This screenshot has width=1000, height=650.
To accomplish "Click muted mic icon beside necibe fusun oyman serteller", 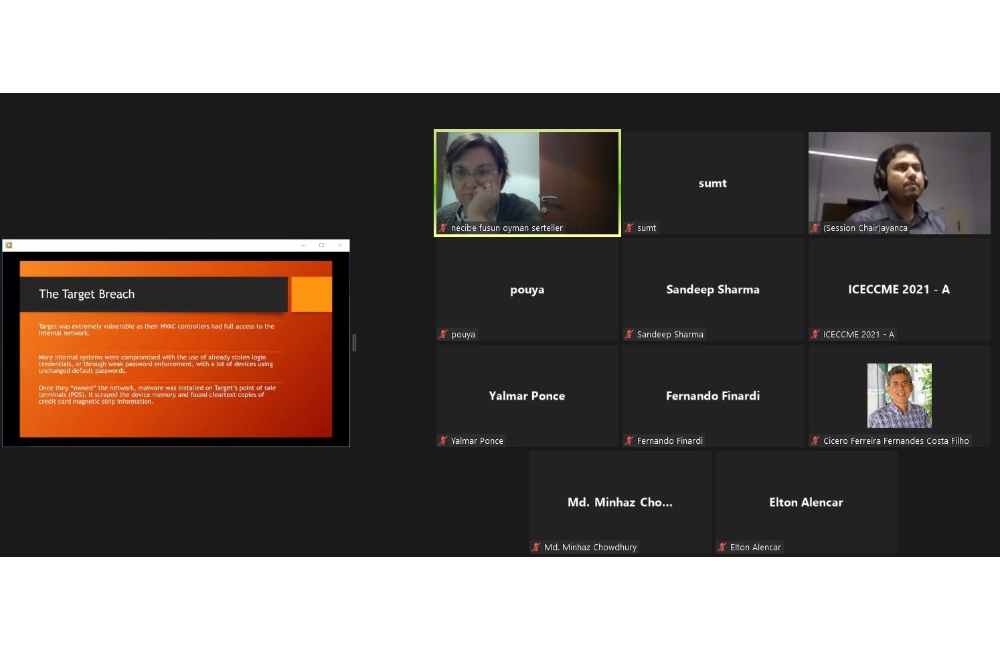I will pyautogui.click(x=443, y=228).
